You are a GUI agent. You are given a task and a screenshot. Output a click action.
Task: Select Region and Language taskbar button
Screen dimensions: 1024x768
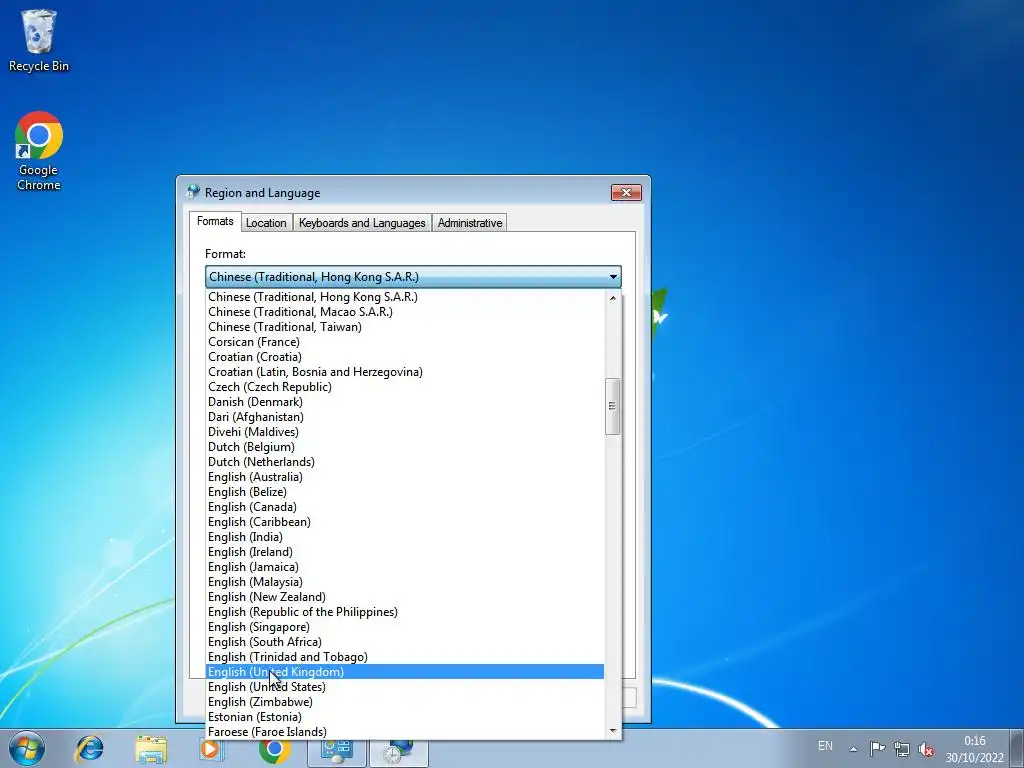click(399, 749)
